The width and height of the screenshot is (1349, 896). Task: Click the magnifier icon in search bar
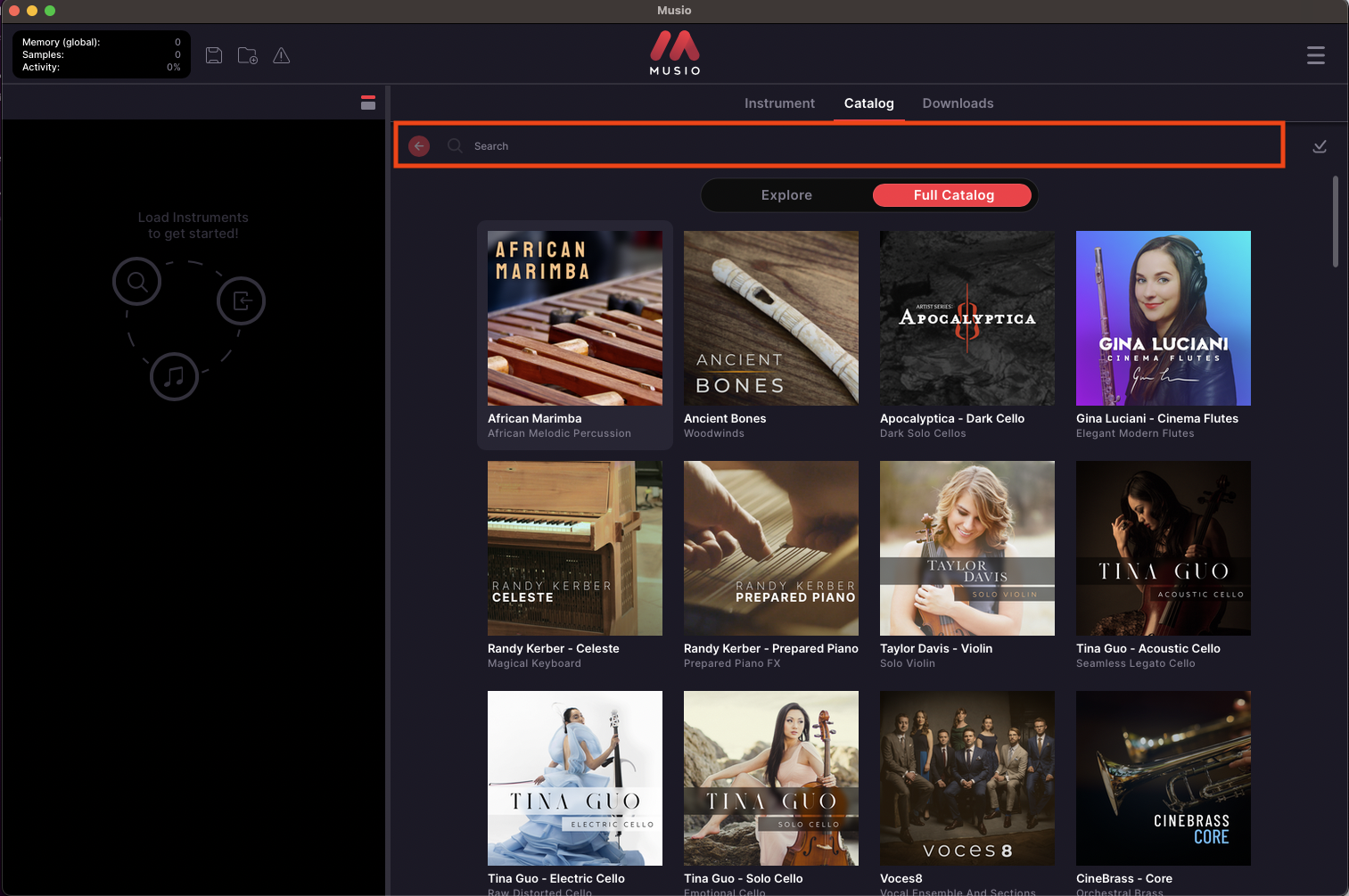pos(455,145)
